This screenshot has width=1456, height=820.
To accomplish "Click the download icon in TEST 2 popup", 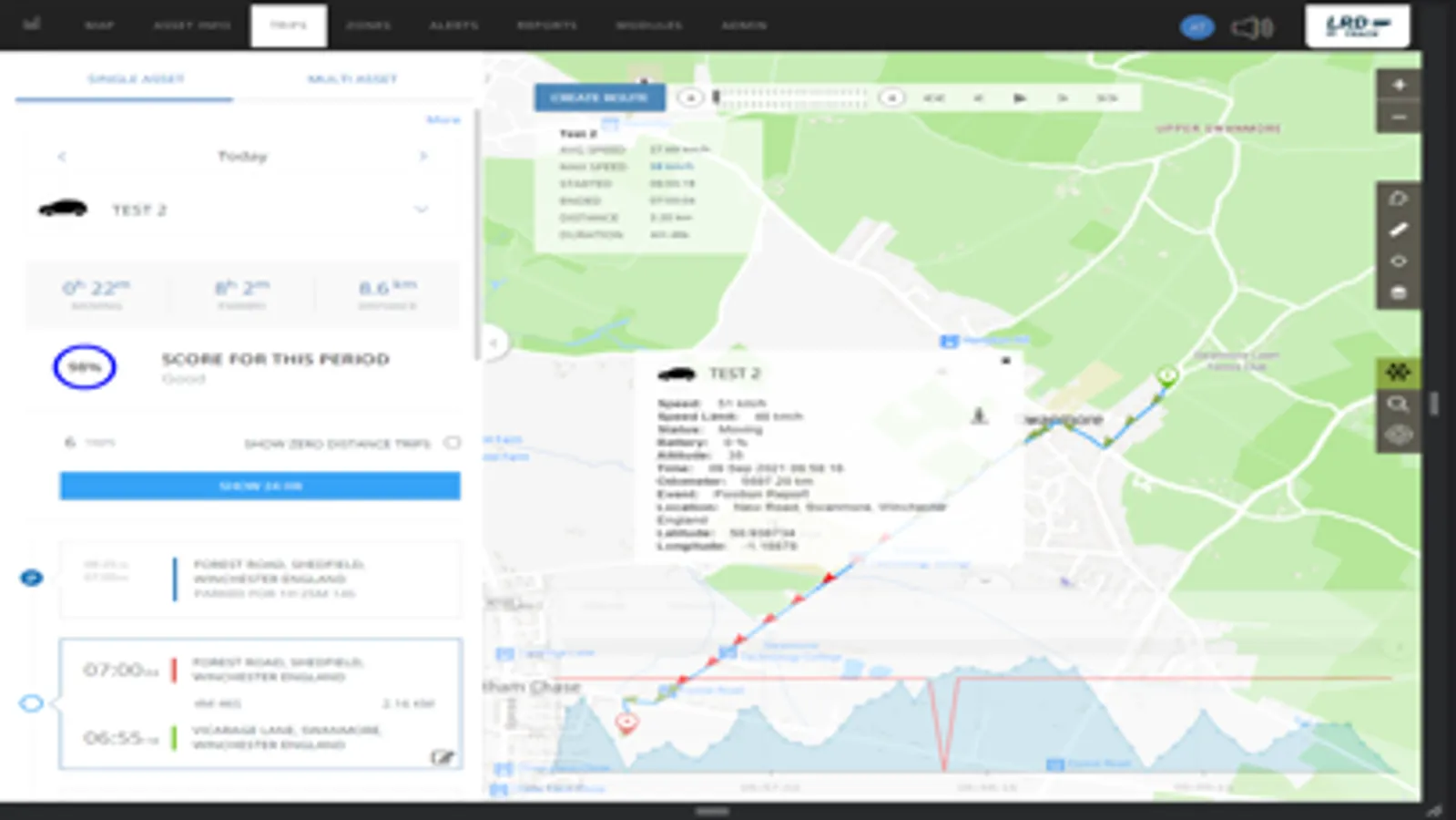I will pos(980,416).
